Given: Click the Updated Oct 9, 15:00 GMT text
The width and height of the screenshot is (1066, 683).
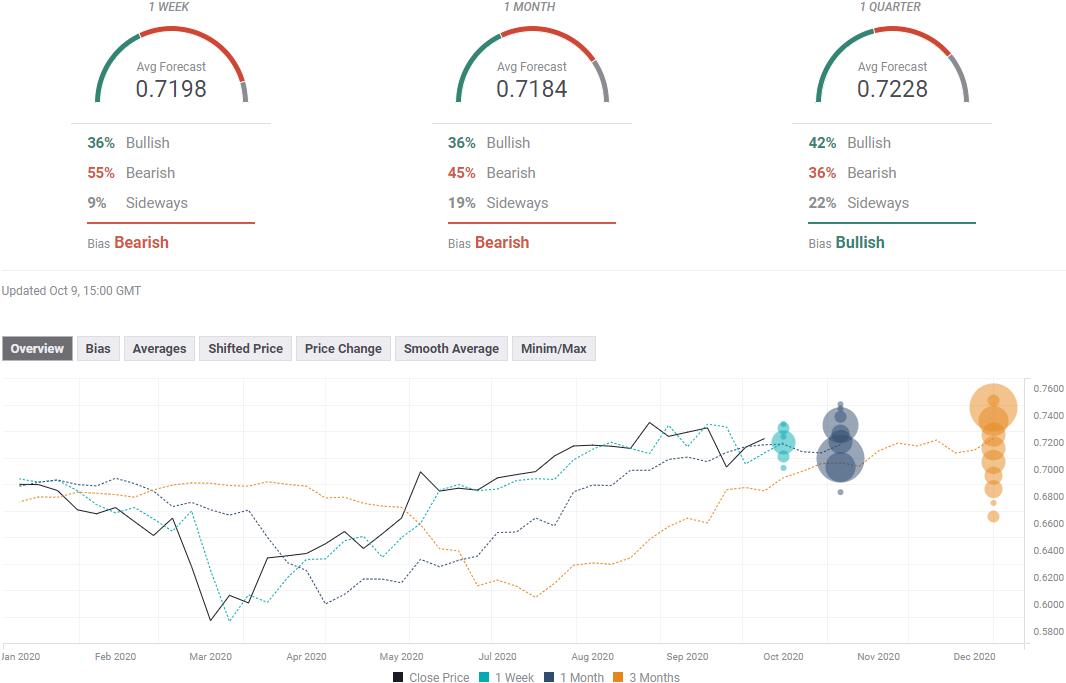Looking at the screenshot, I should 71,291.
